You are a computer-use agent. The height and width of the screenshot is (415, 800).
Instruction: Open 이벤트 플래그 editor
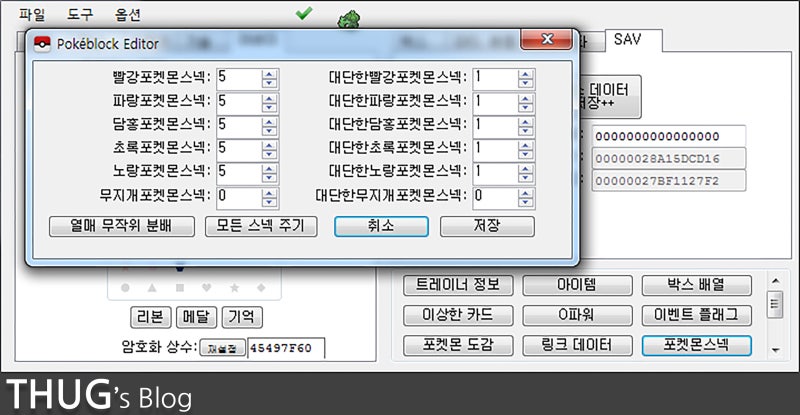pos(696,315)
